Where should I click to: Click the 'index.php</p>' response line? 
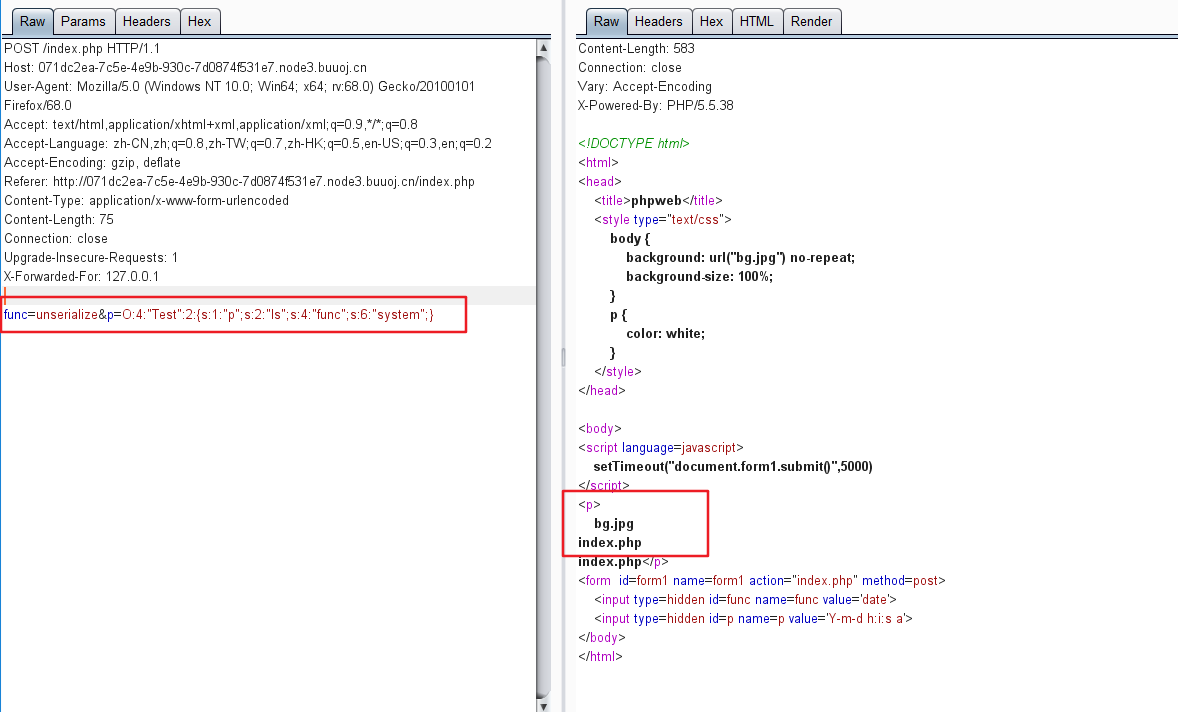pyautogui.click(x=623, y=562)
